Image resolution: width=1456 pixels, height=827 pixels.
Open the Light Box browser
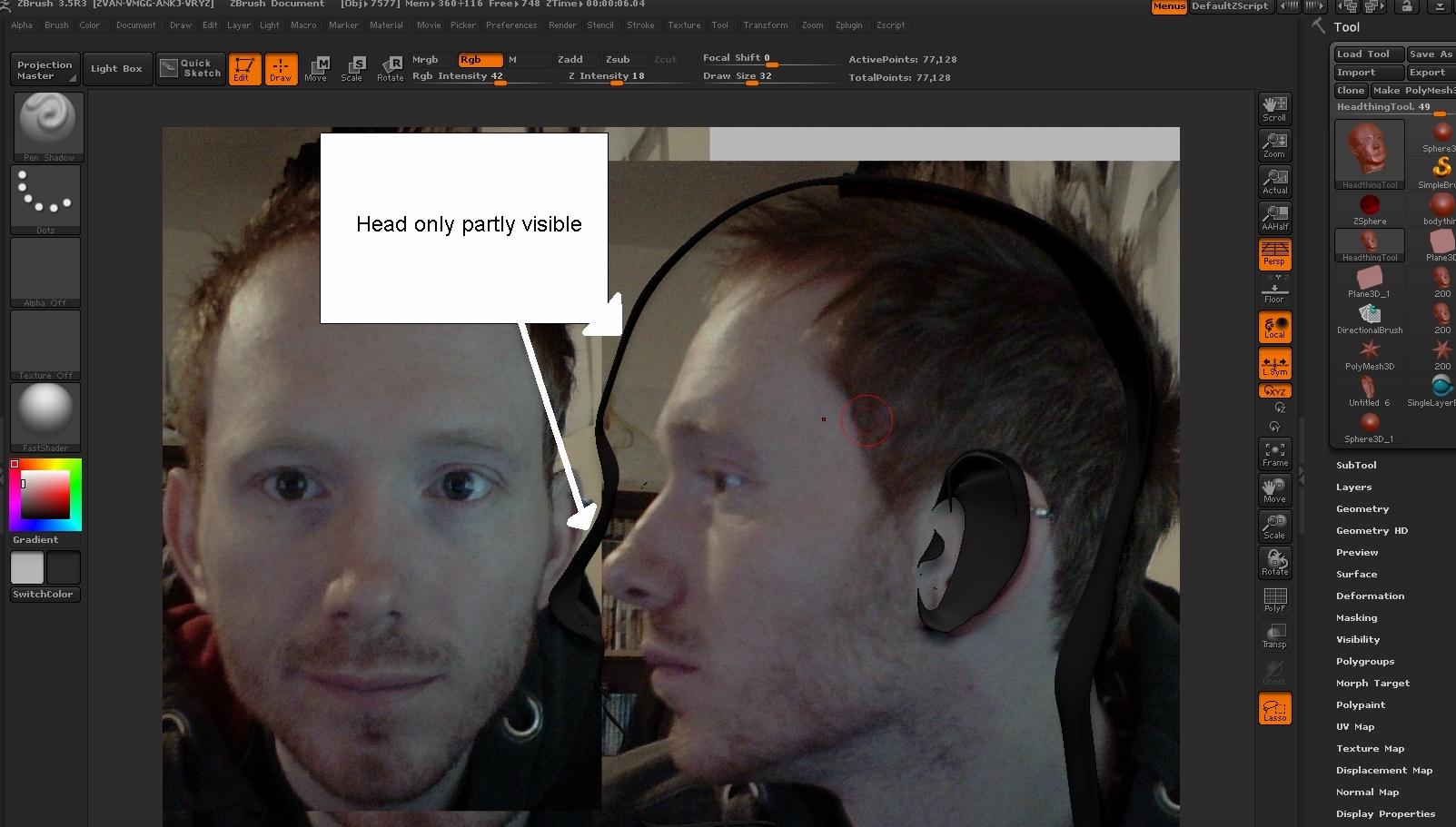click(117, 68)
